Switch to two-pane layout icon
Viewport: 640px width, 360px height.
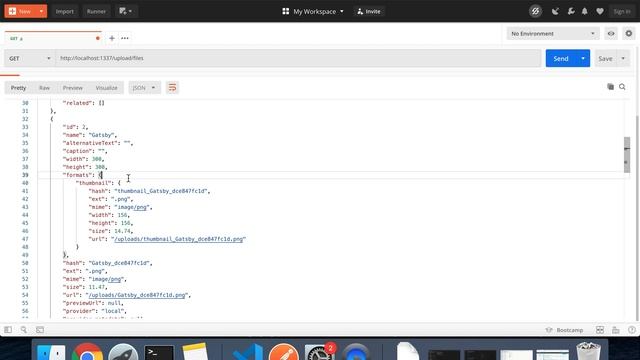[600, 330]
